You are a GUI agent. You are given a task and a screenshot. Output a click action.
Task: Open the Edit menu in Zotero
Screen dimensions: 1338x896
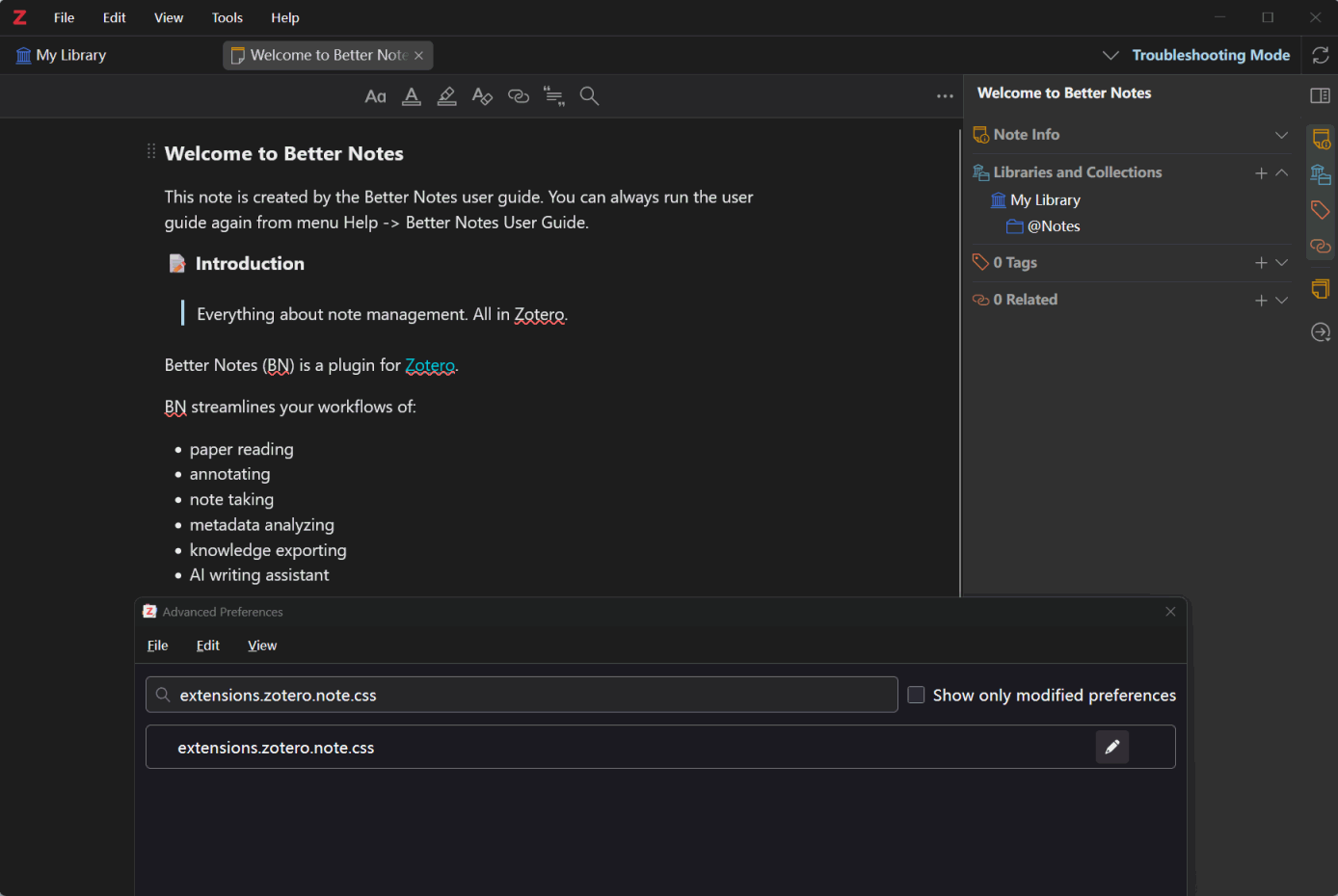pos(115,17)
